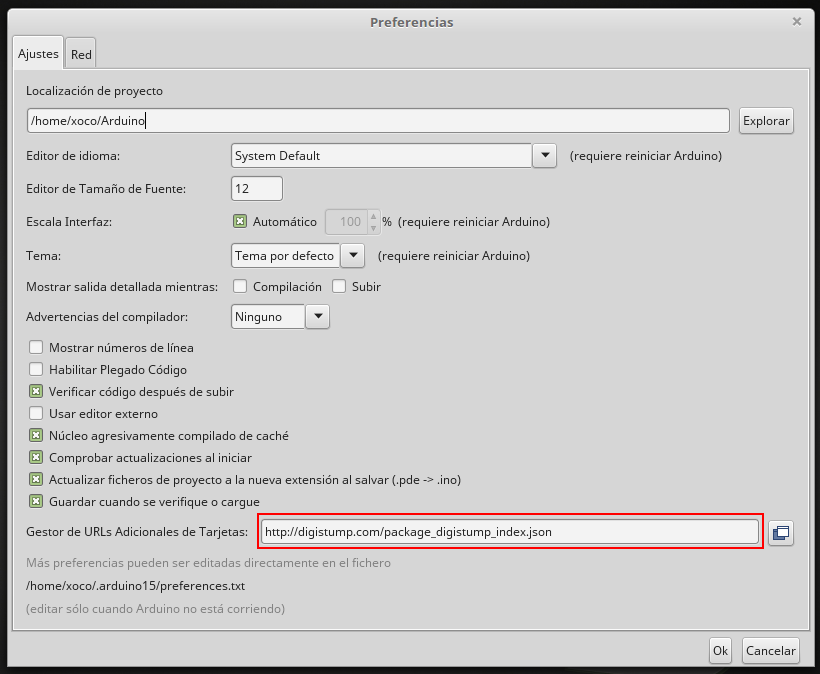The height and width of the screenshot is (674, 820).
Task: Click the Tema dropdown arrow icon
Action: [x=353, y=255]
